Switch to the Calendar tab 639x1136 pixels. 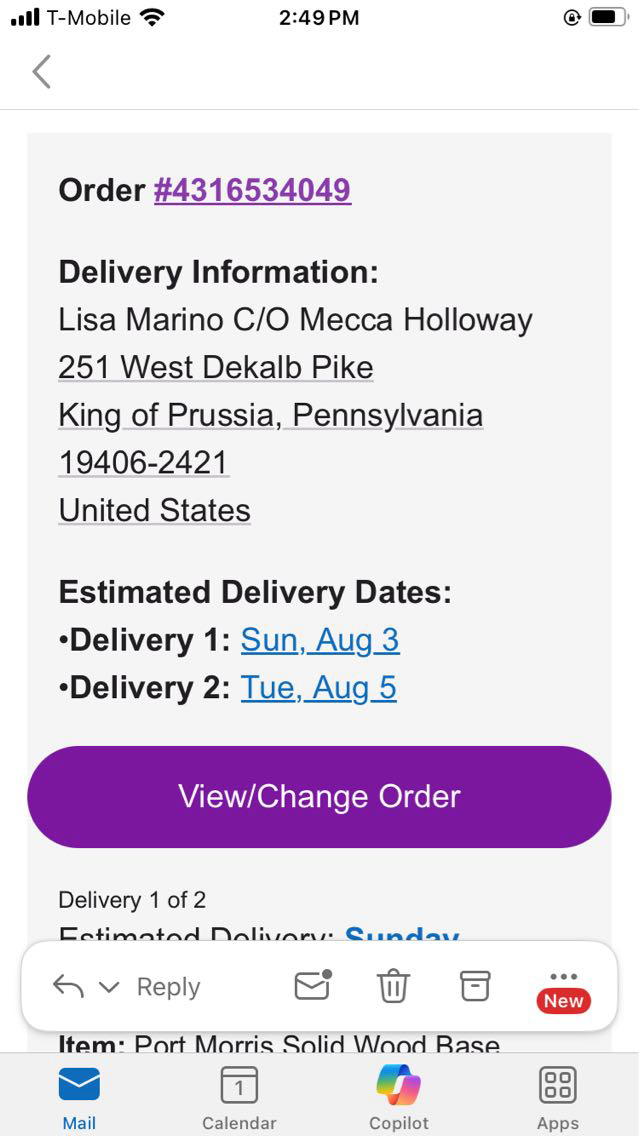click(x=239, y=1095)
